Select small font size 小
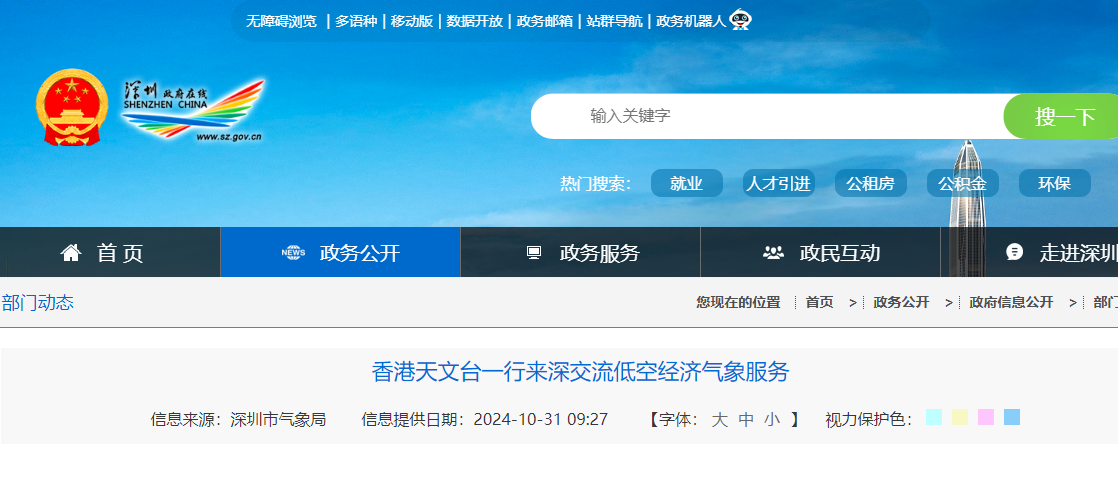Viewport: 1118px width, 478px height. pos(772,420)
